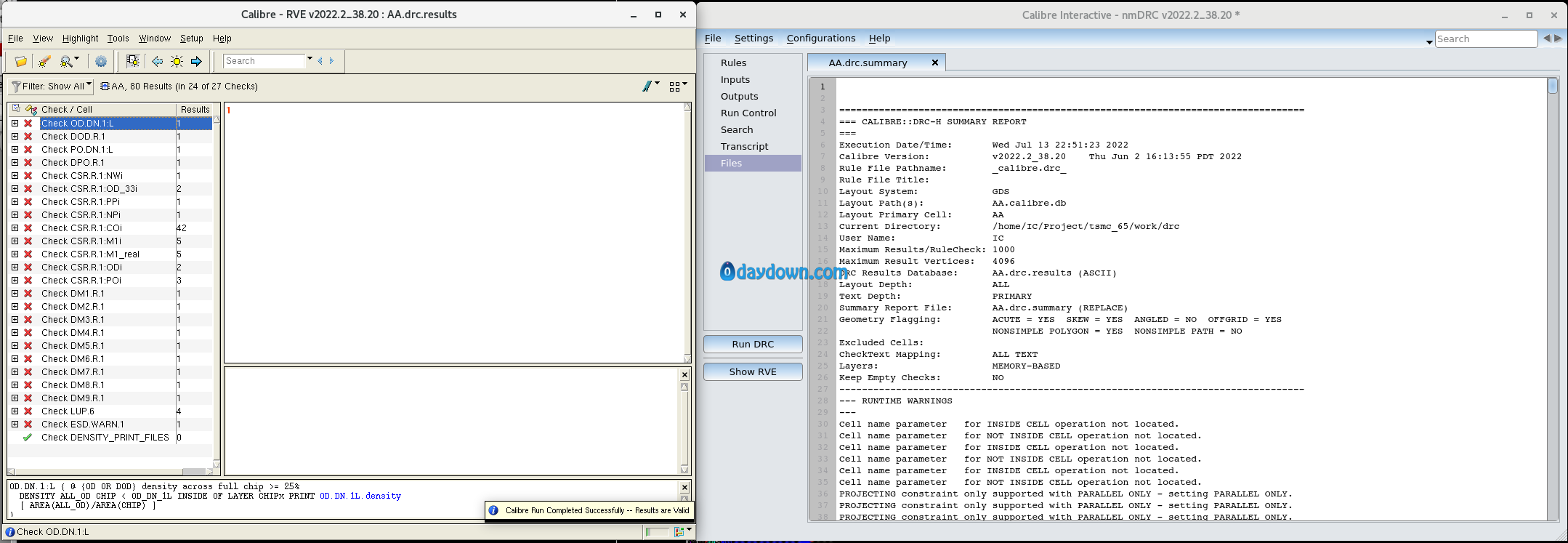Click the clear highlights eraser icon
Screen dimensions: 1568x543
pyautogui.click(x=44, y=62)
